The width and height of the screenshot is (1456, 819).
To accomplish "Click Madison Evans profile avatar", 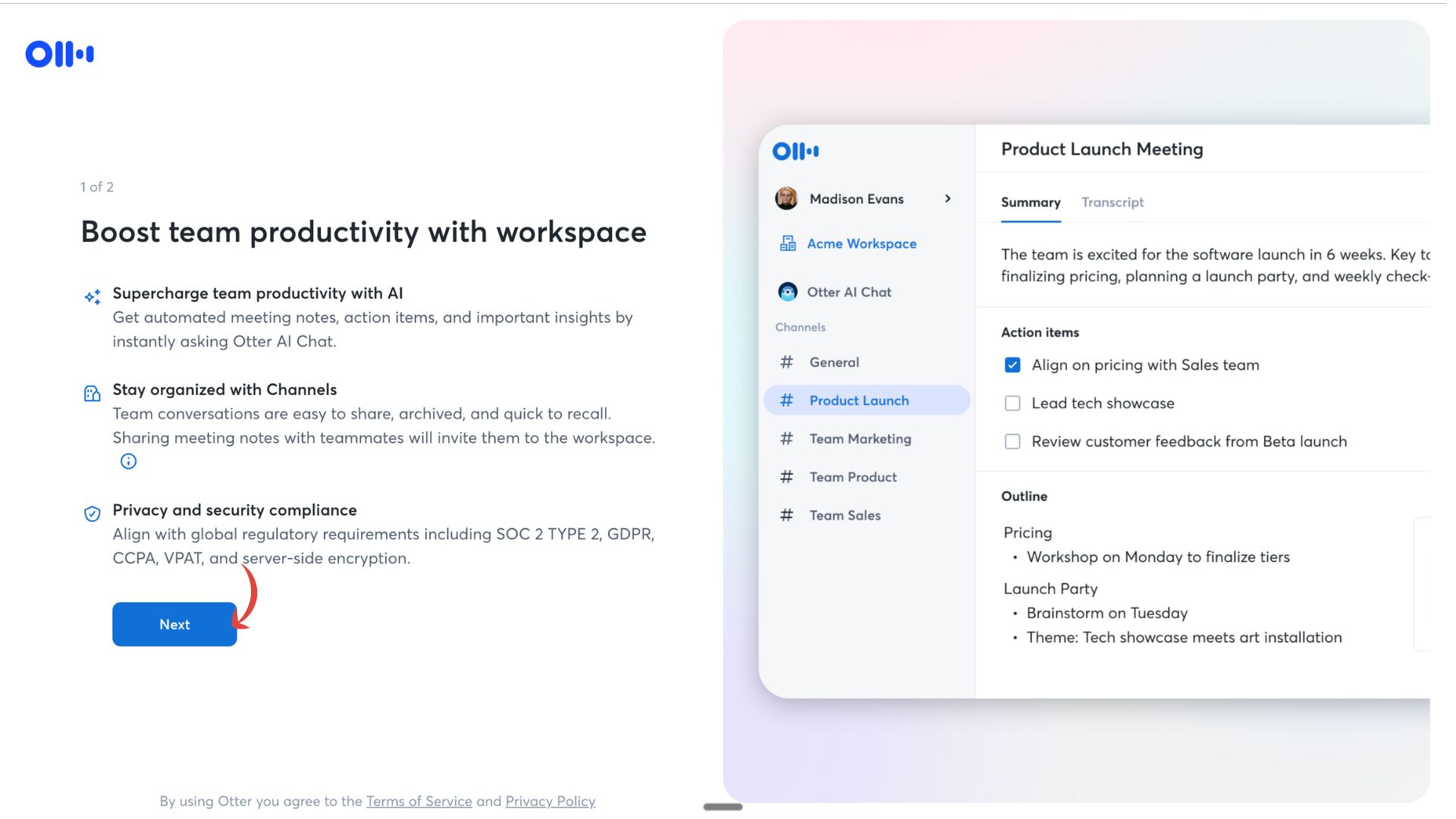I will [786, 199].
